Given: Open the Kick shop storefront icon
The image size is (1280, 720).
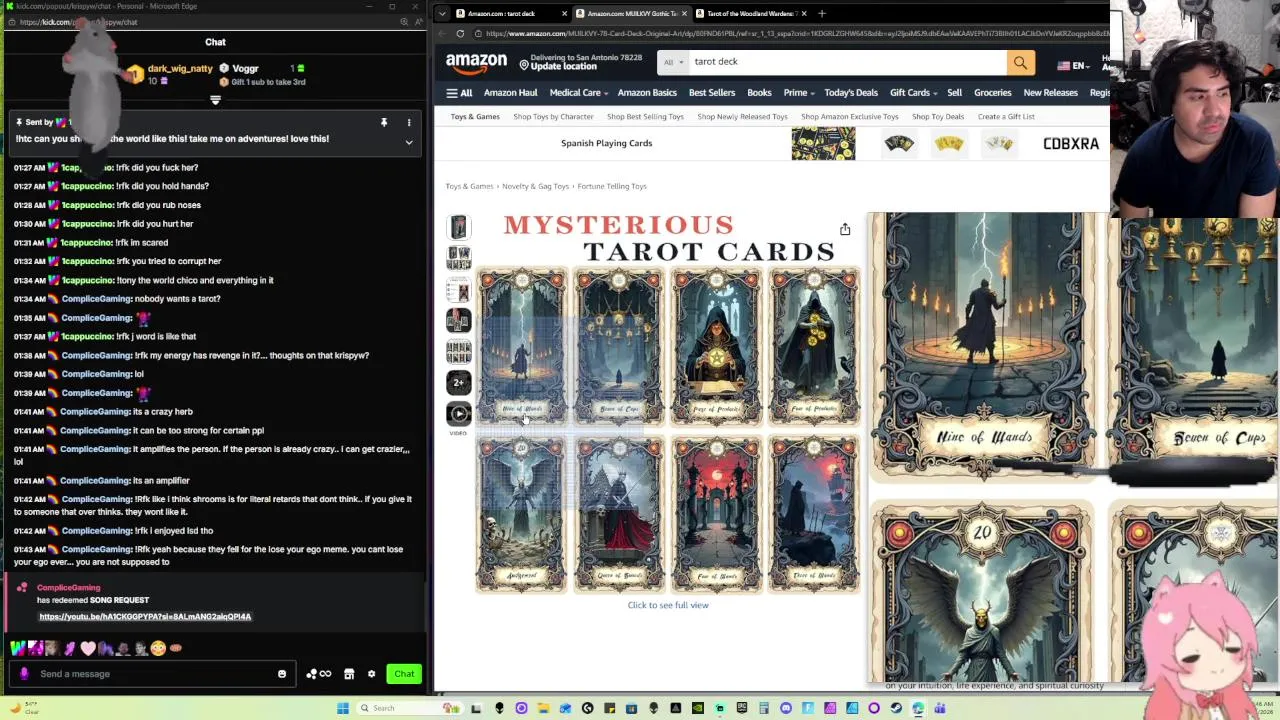Looking at the screenshot, I should [x=349, y=674].
